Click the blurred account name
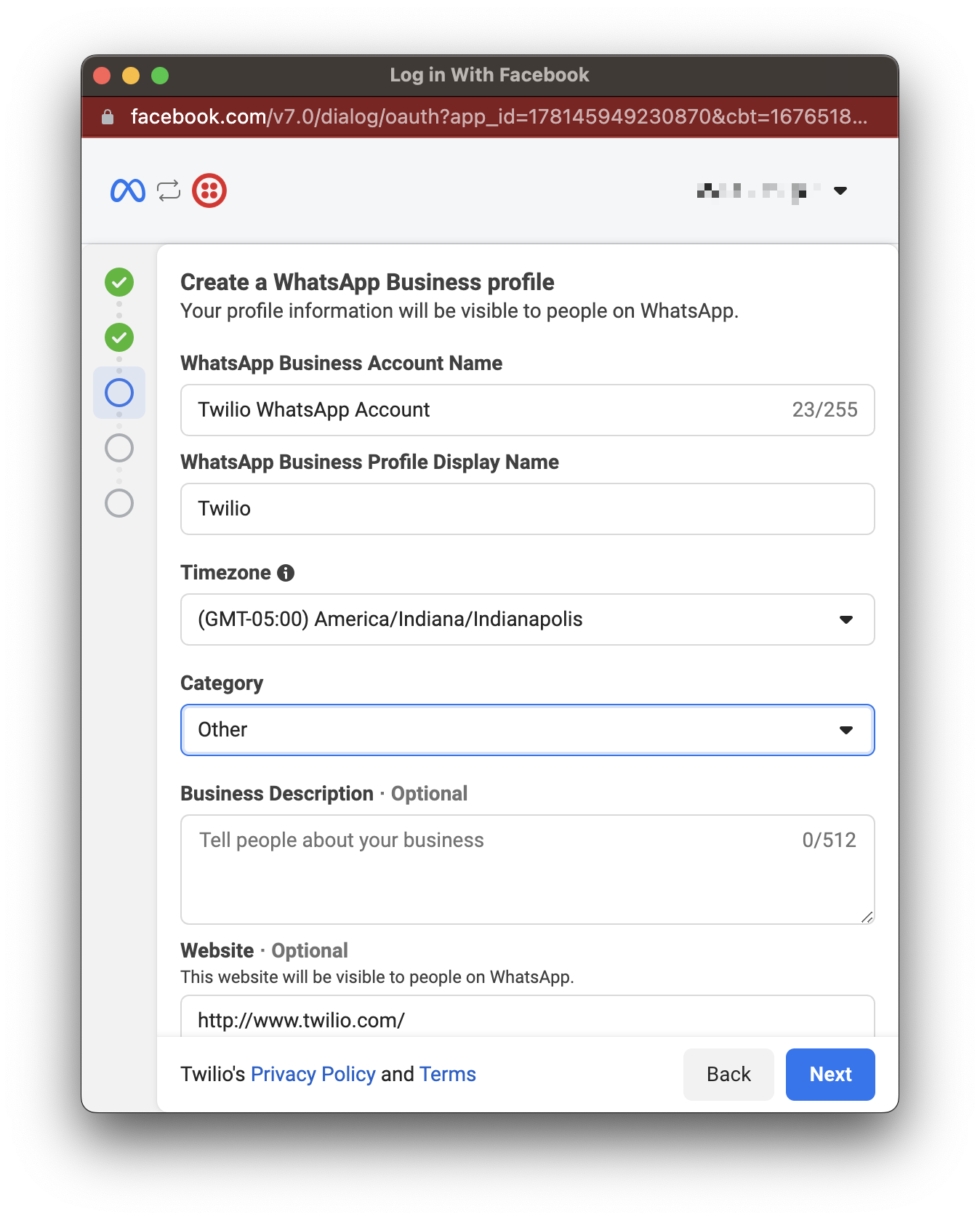This screenshot has width=980, height=1220. point(759,190)
